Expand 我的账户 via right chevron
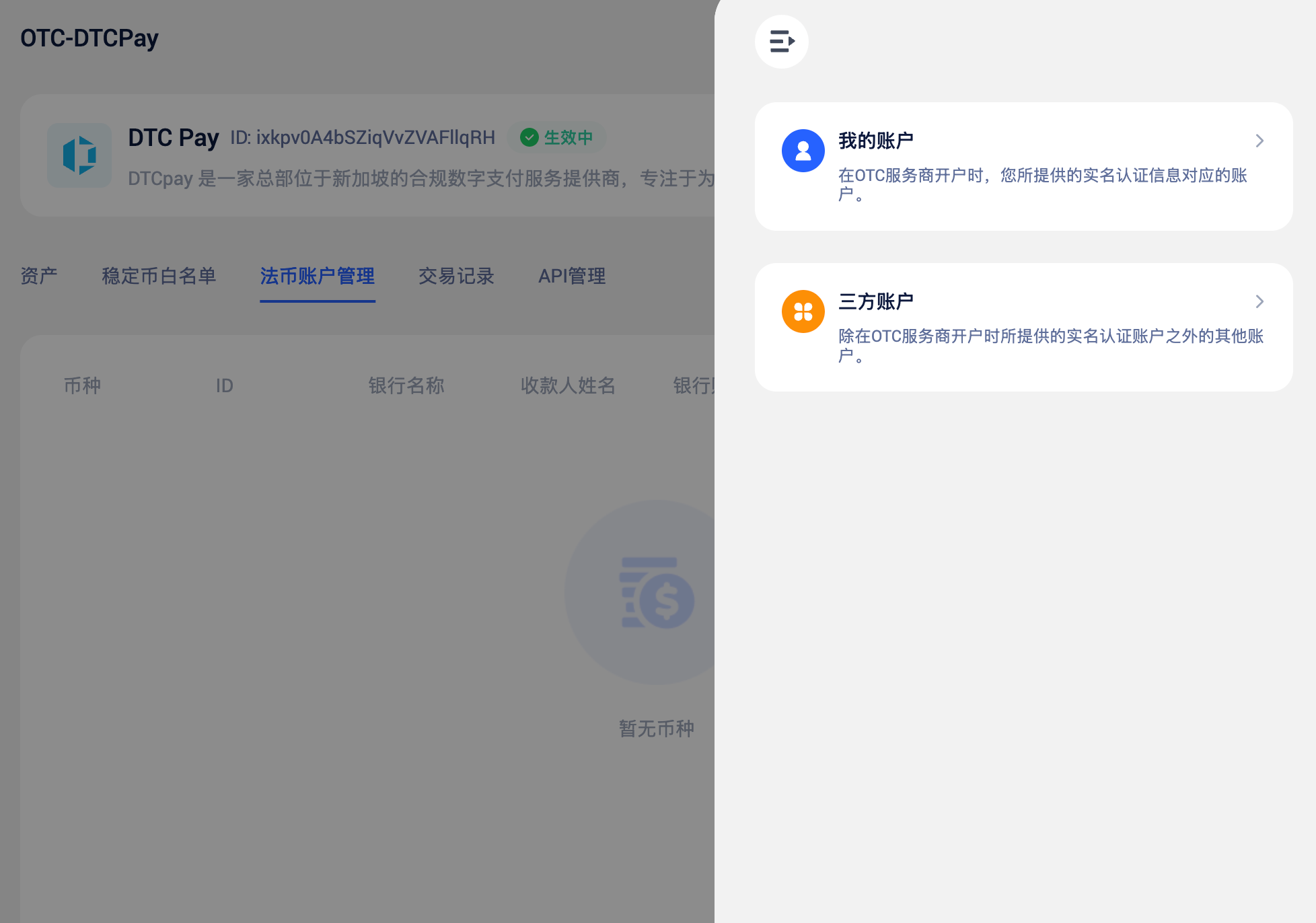The width and height of the screenshot is (1316, 923). (x=1259, y=141)
